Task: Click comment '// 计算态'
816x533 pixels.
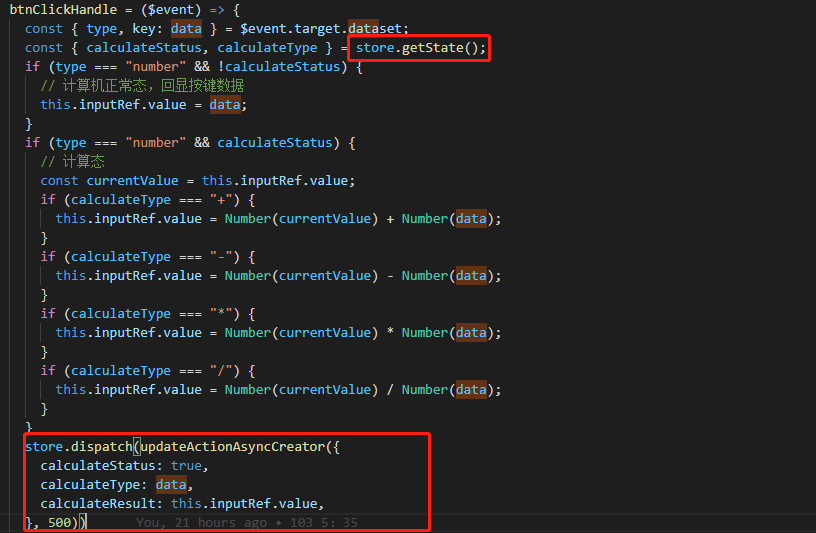Action: point(73,161)
